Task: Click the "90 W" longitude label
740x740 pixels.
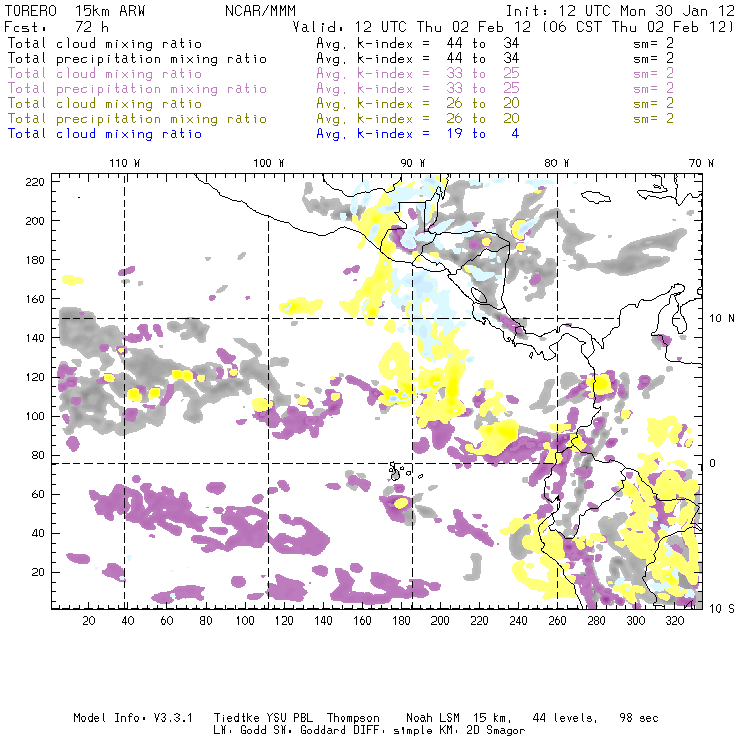Action: pos(413,163)
